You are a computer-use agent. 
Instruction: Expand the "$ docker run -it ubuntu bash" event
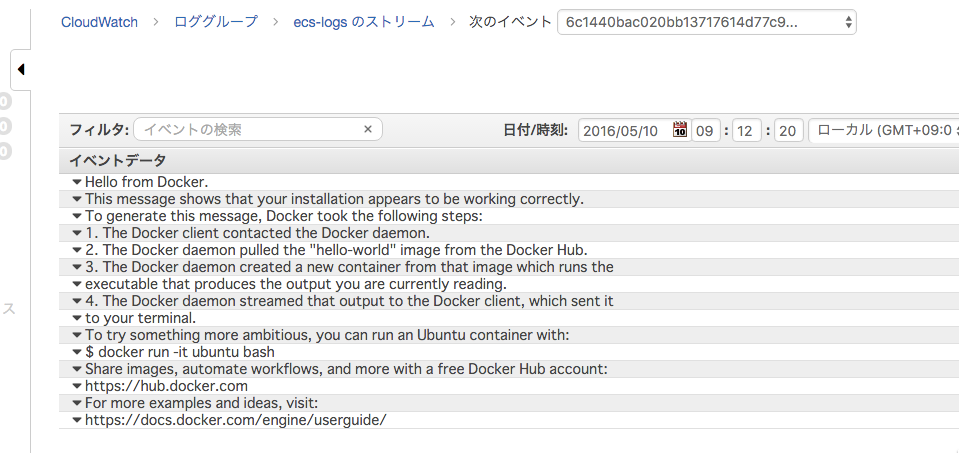tap(77, 352)
